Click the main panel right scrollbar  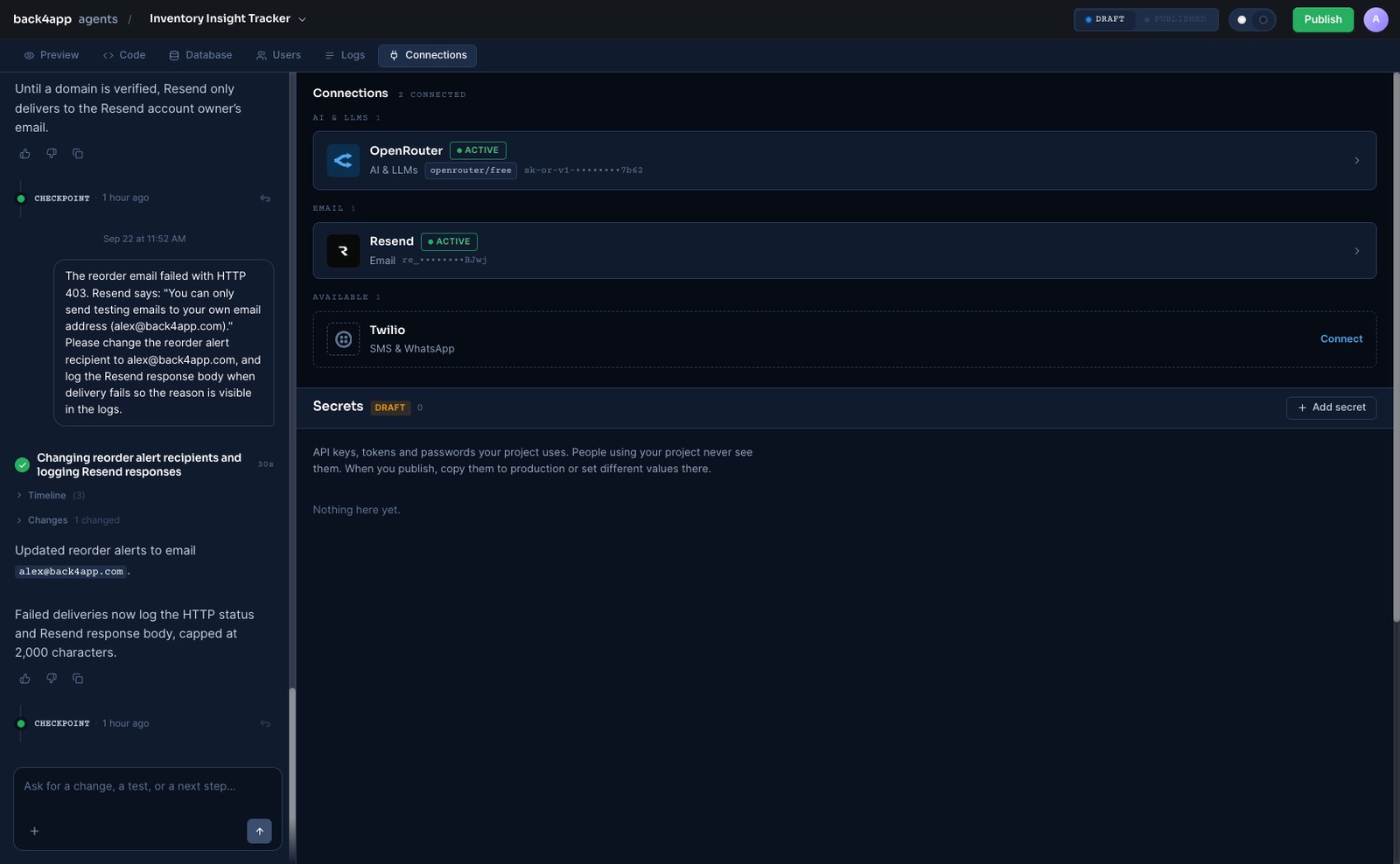point(1396,348)
